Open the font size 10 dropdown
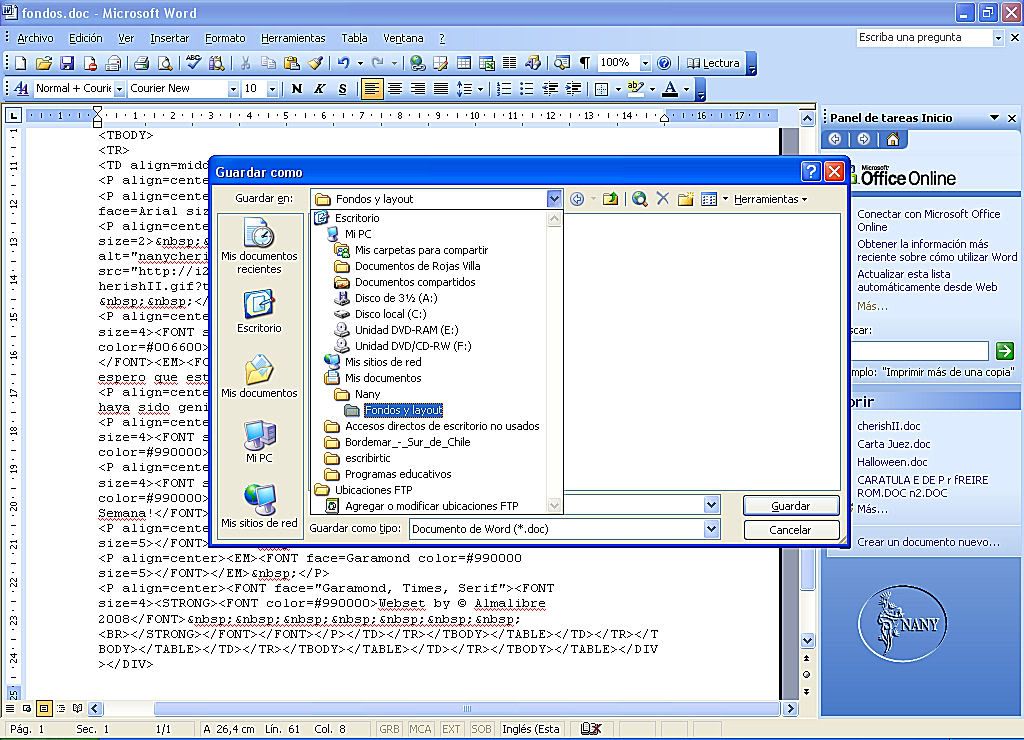The width and height of the screenshot is (1024, 740). (272, 89)
